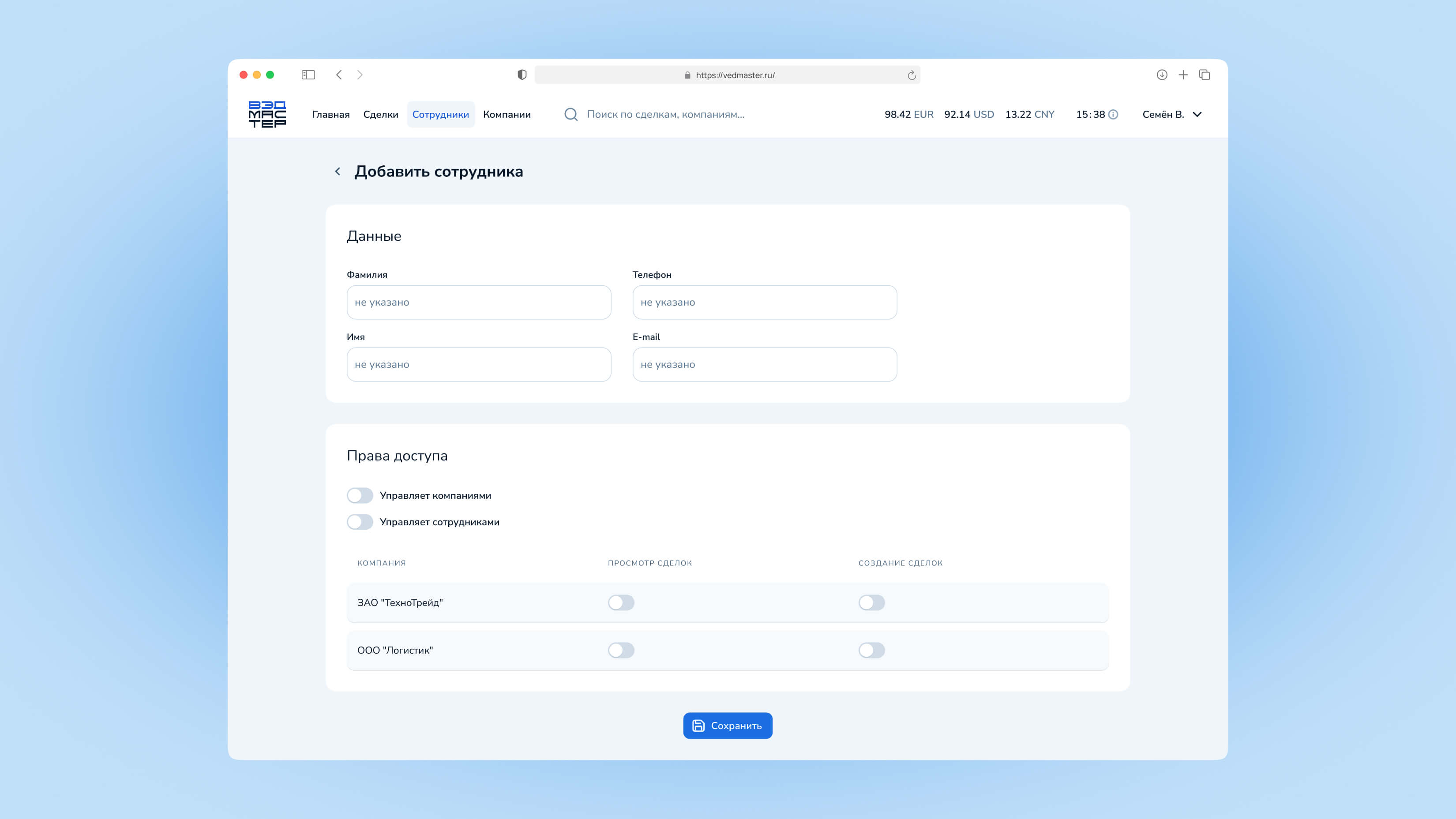Click the search magnifier icon
The height and width of the screenshot is (819, 1456).
tap(571, 115)
